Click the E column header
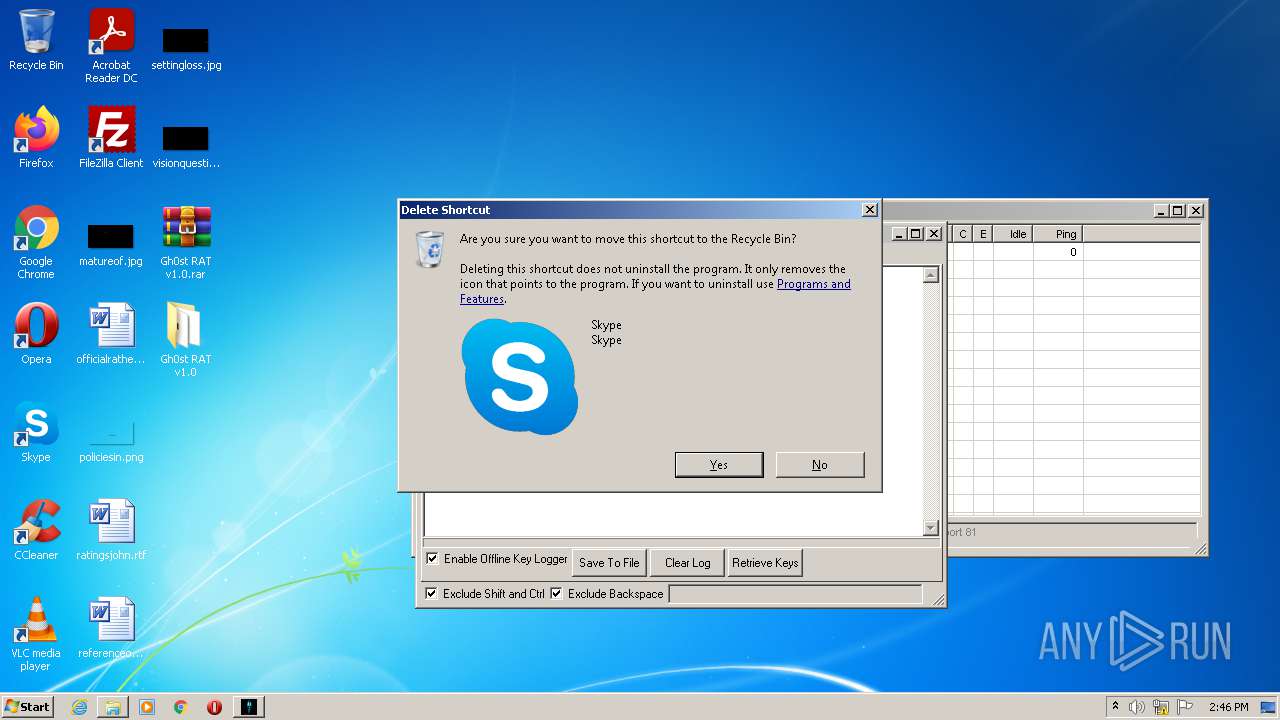 [983, 234]
